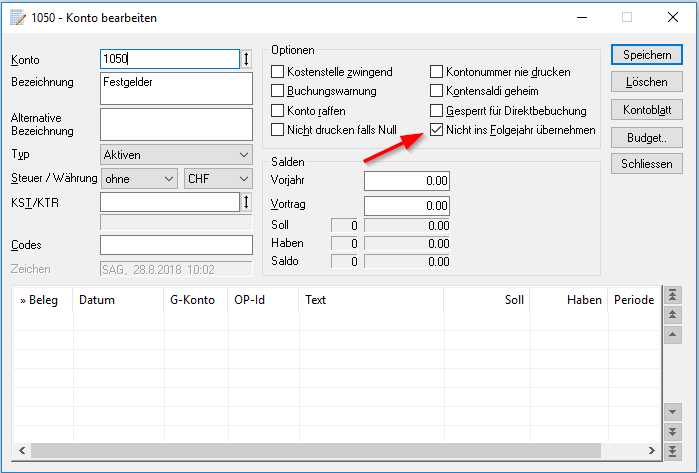Click the G-Konto column header
Screen dimensions: 699x473
196,300
